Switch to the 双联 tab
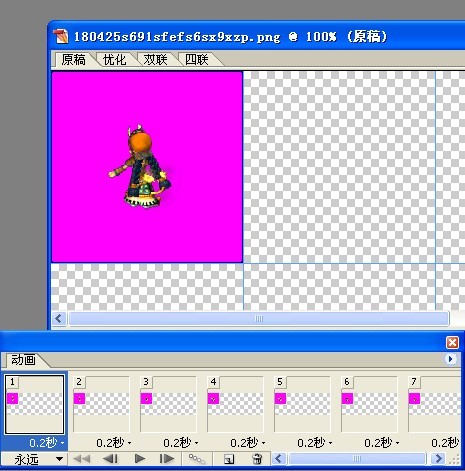This screenshot has width=465, height=471. coord(155,60)
